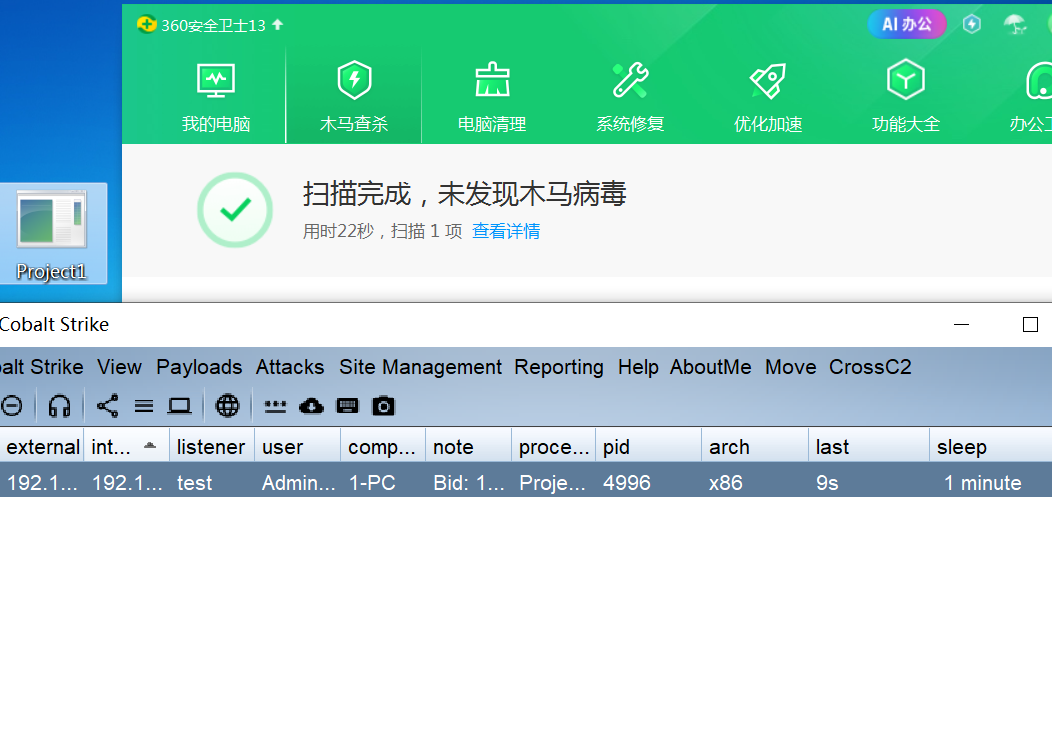The height and width of the screenshot is (737, 1052).
Task: Sort by the note column header
Action: (x=468, y=447)
